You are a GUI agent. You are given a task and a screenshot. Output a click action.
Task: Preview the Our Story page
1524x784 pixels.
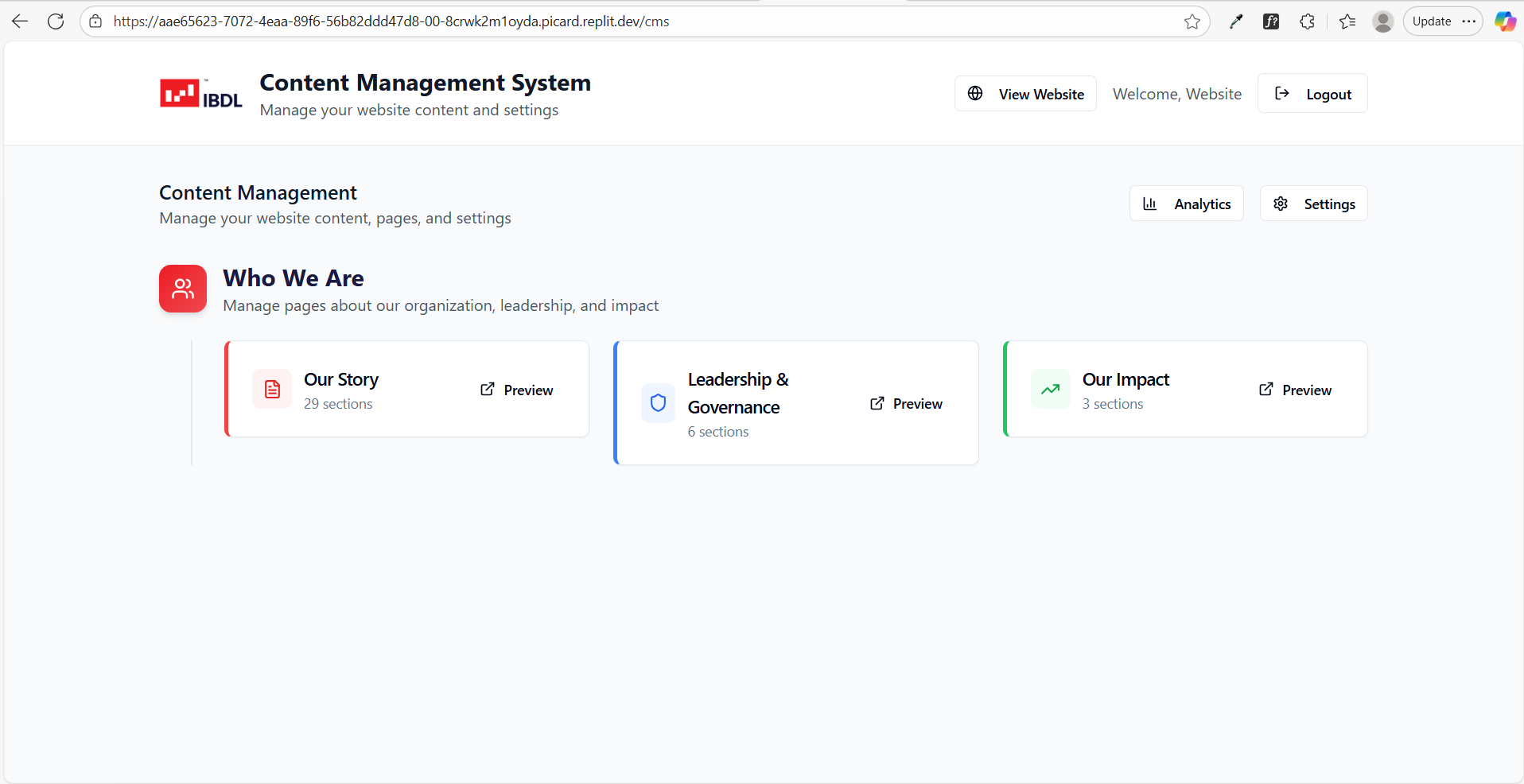(517, 390)
